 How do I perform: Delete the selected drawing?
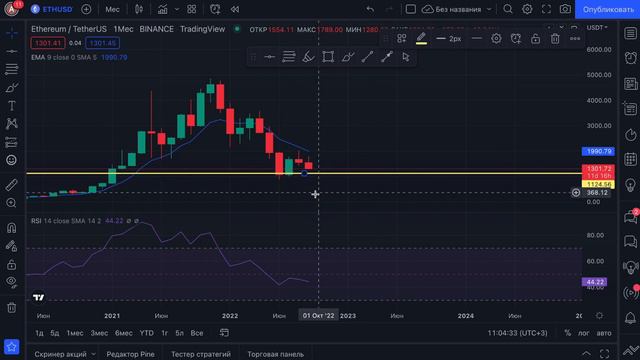point(555,38)
